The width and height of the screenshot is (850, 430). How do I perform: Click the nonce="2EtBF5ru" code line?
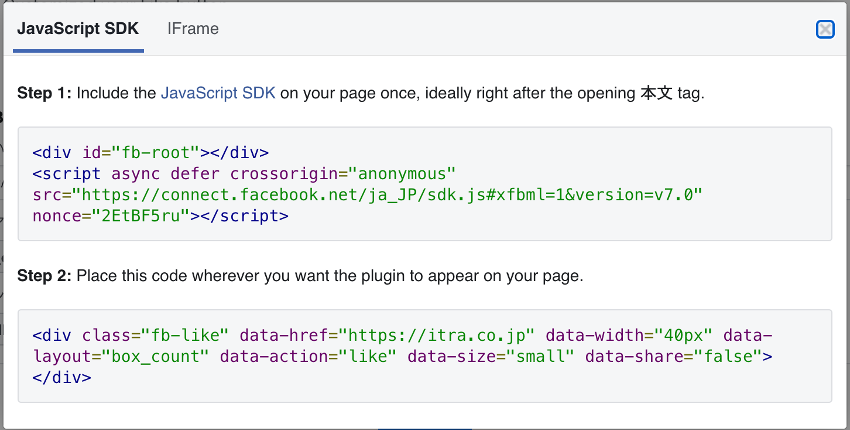[160, 216]
